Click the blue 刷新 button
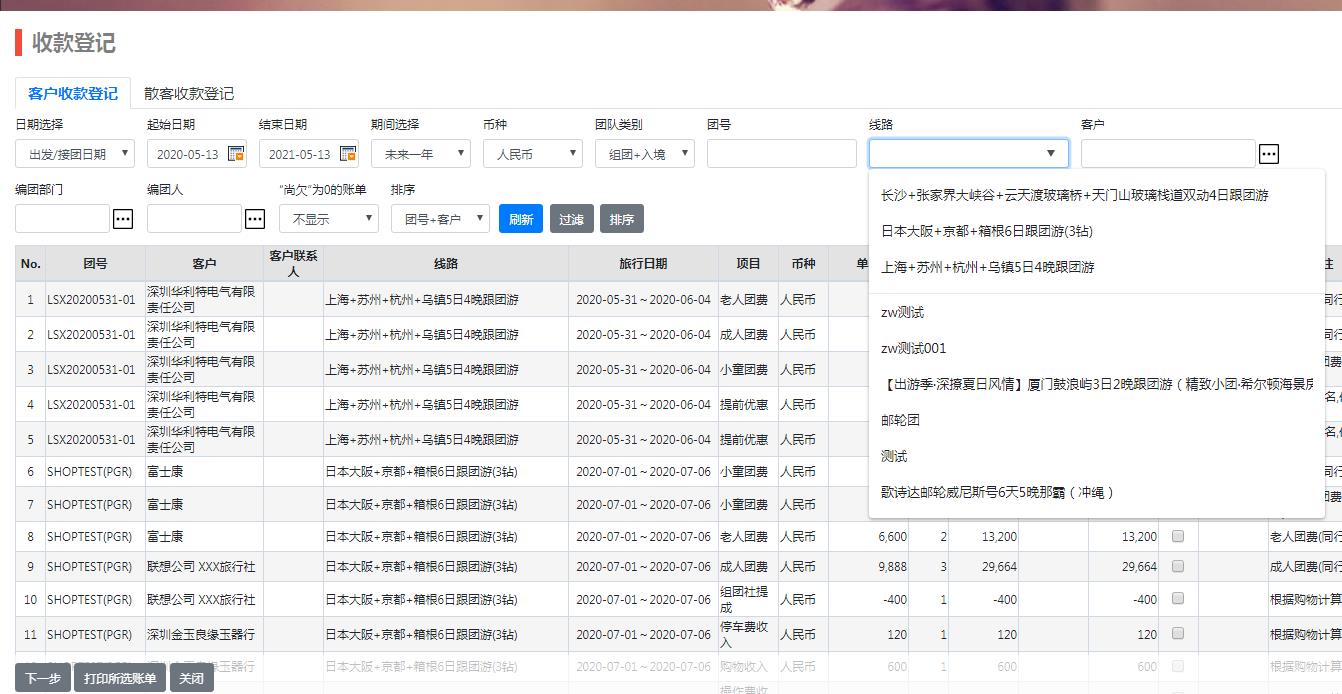1342x694 pixels. [521, 219]
